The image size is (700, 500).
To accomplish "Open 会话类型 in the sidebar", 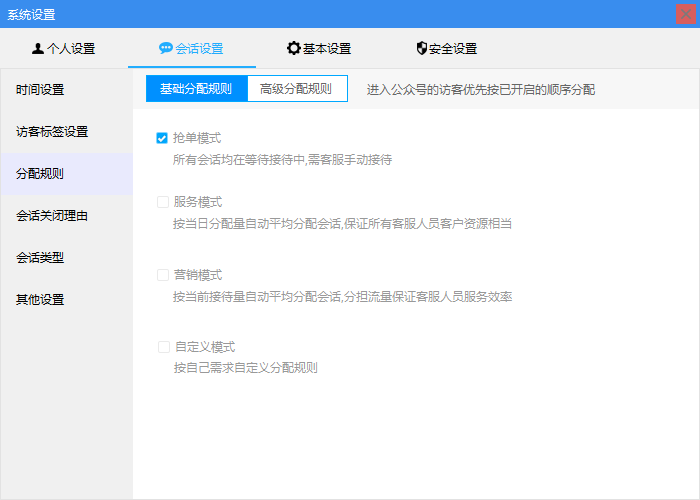I will coord(67,258).
